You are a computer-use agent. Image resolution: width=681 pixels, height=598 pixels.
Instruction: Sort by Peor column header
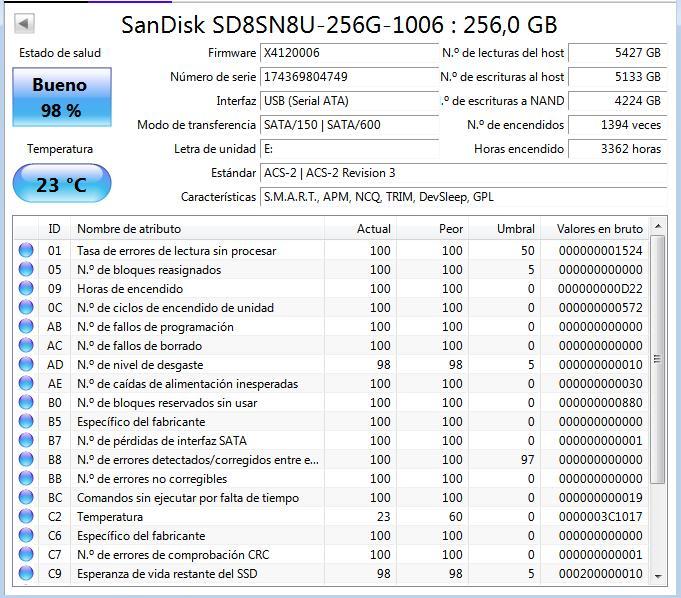[433, 228]
